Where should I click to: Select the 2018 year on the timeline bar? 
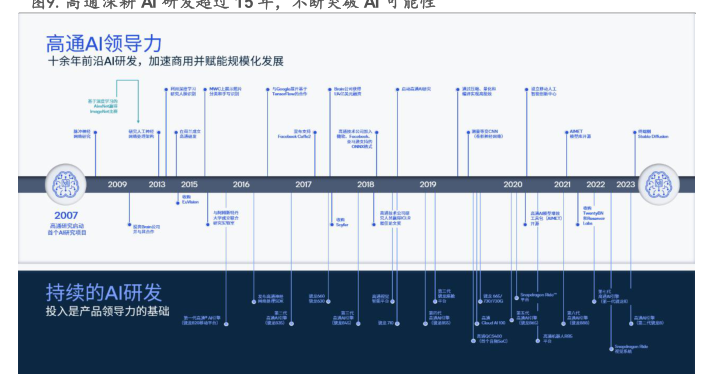coord(366,185)
